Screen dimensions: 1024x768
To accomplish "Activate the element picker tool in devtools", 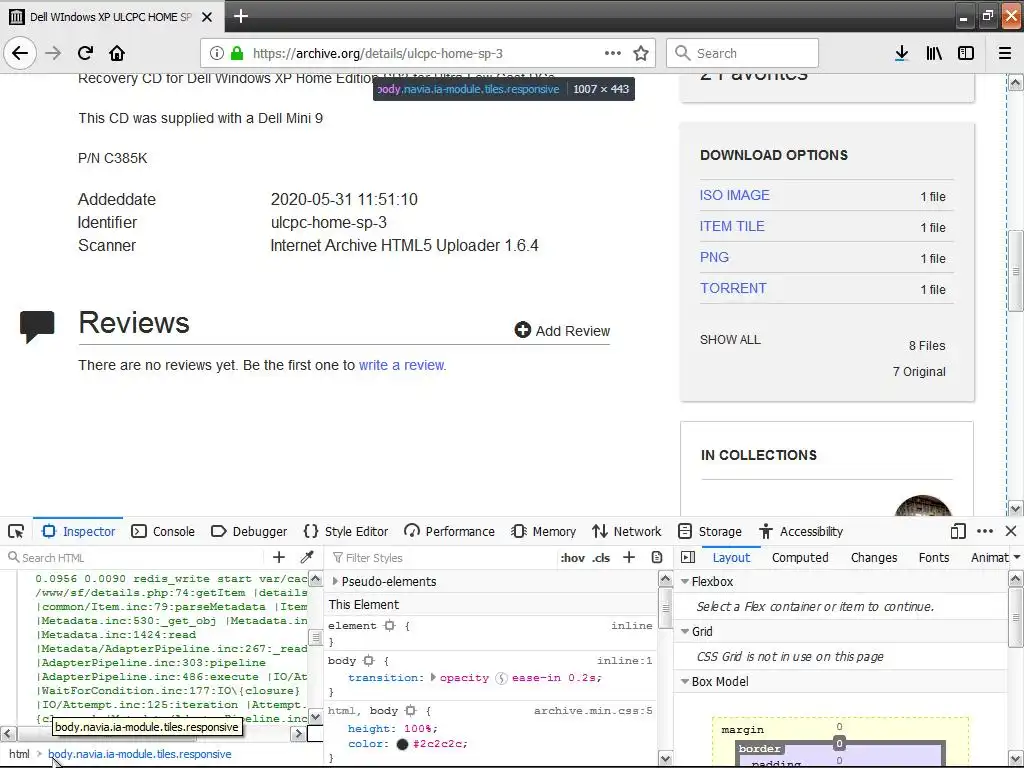I will 16,531.
